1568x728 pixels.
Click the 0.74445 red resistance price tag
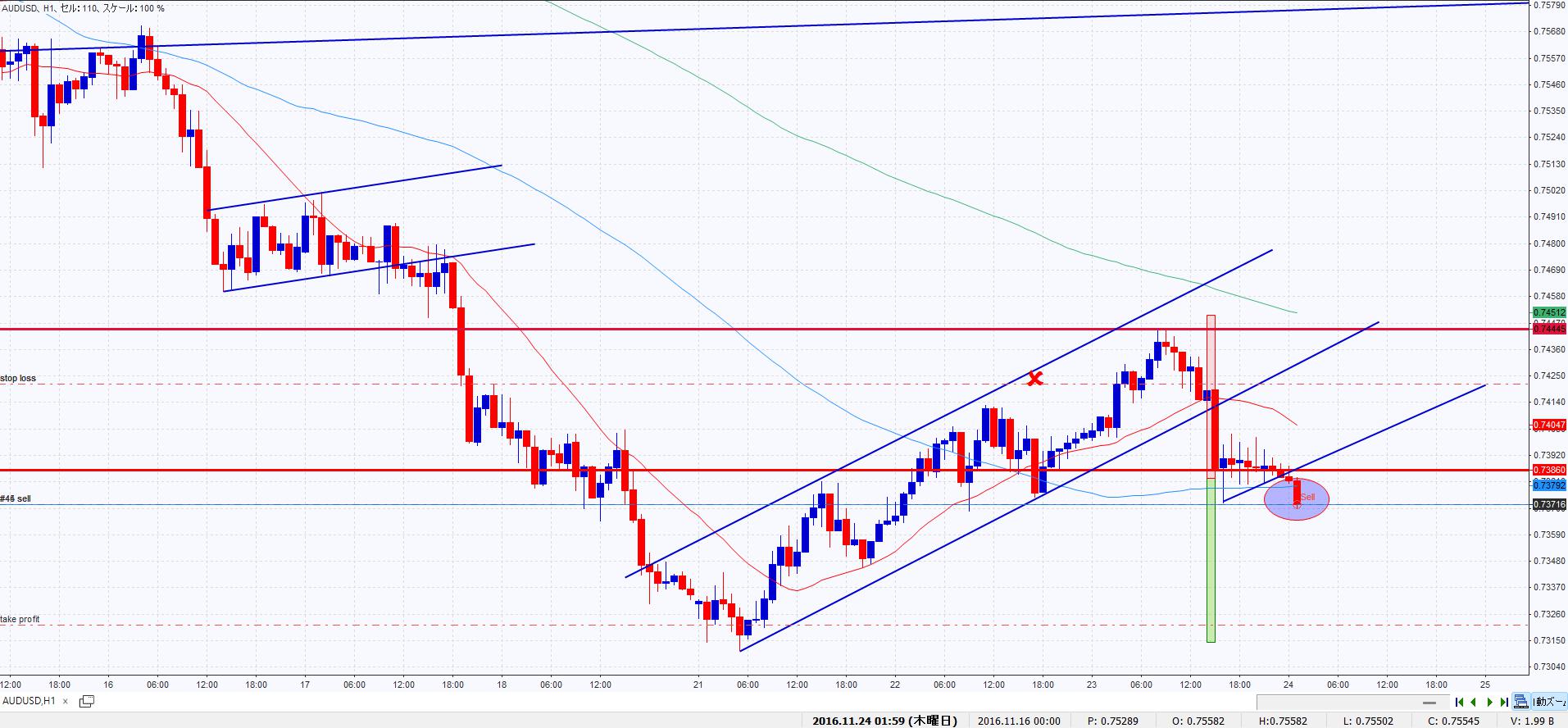pyautogui.click(x=1548, y=328)
